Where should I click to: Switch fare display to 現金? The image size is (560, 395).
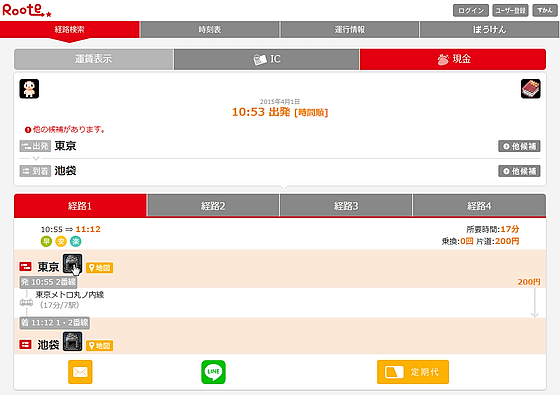tap(453, 59)
